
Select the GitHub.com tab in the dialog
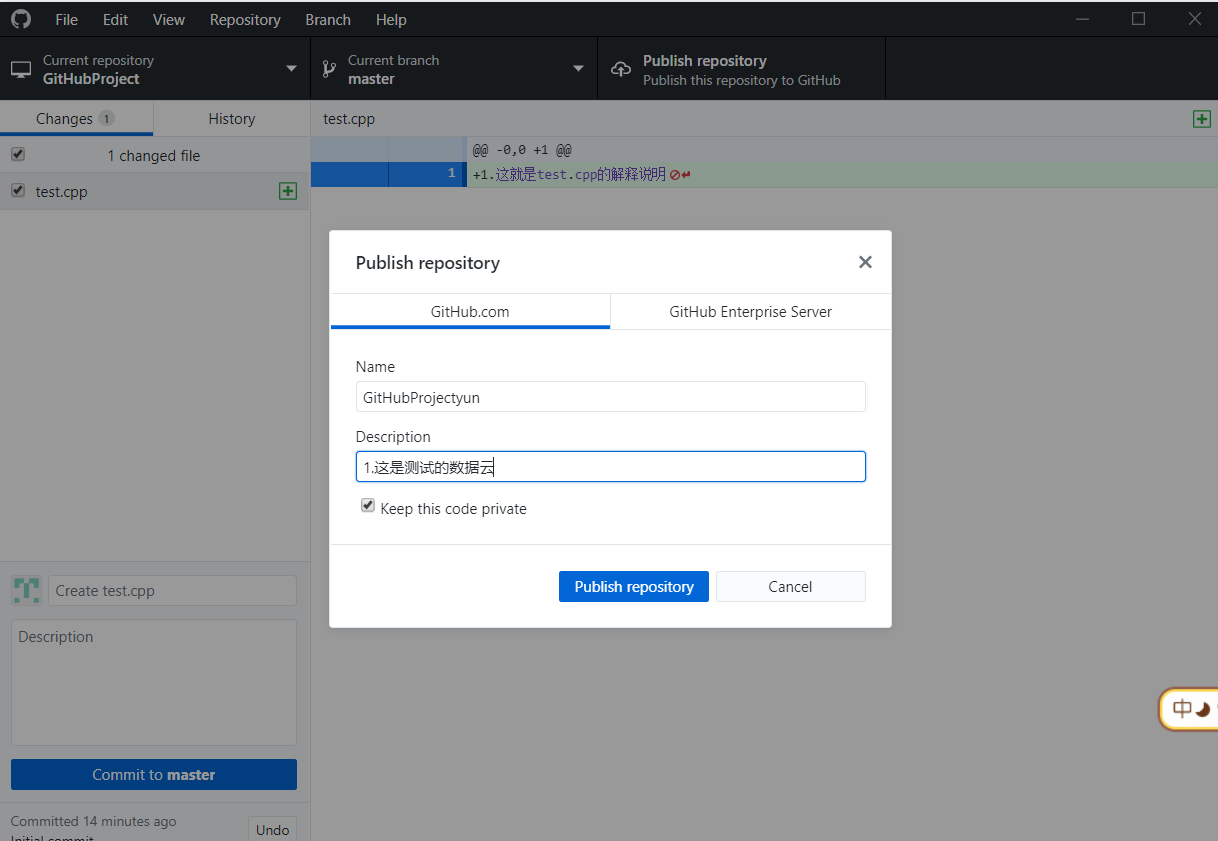point(470,311)
